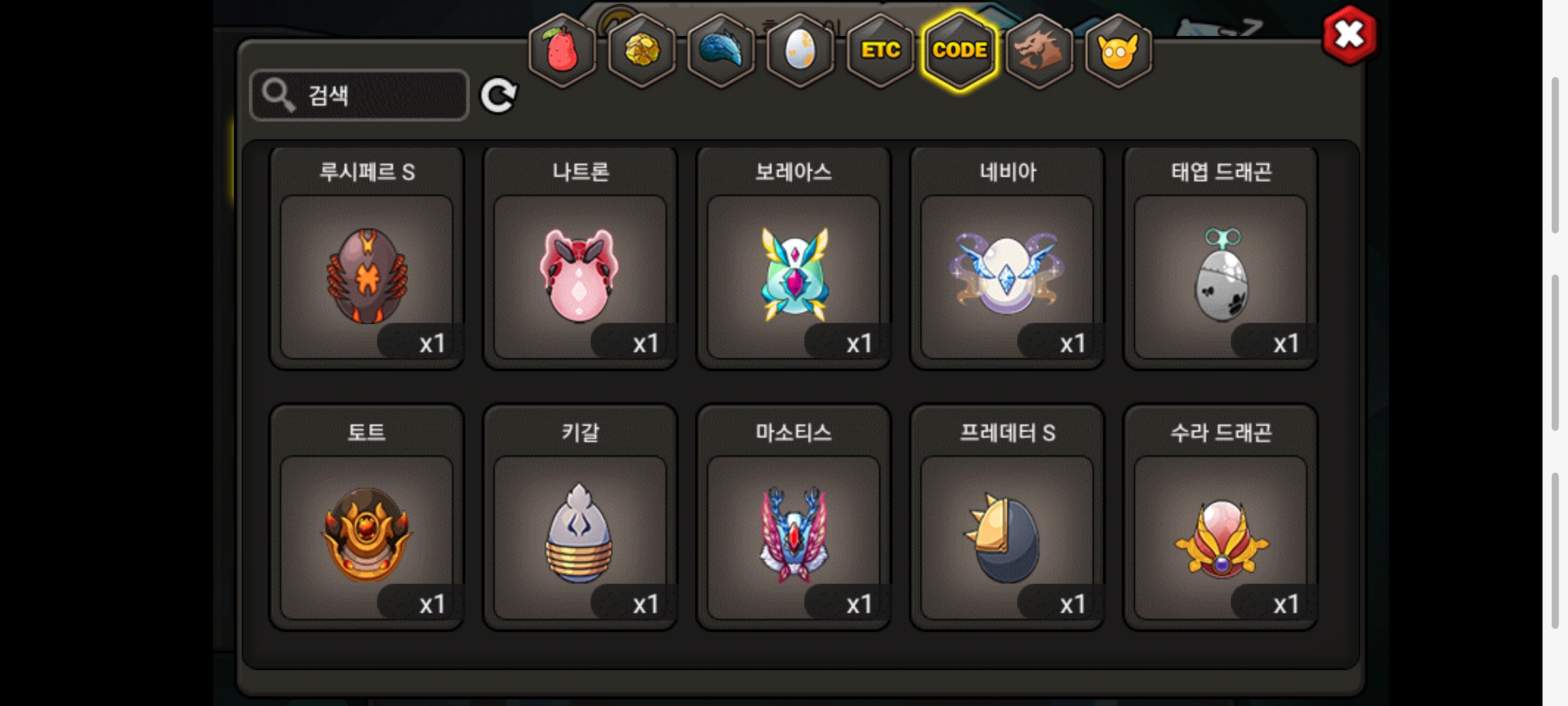Select the 태엽 드래곤 wind-up egg

1221,258
